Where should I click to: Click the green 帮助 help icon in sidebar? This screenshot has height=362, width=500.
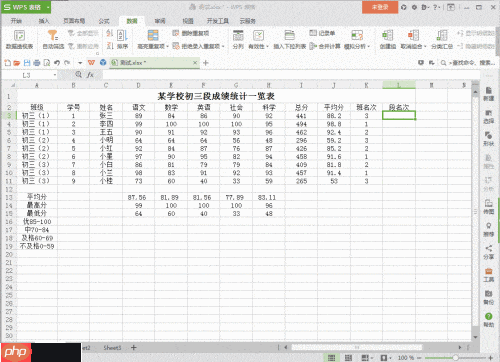[x=489, y=316]
